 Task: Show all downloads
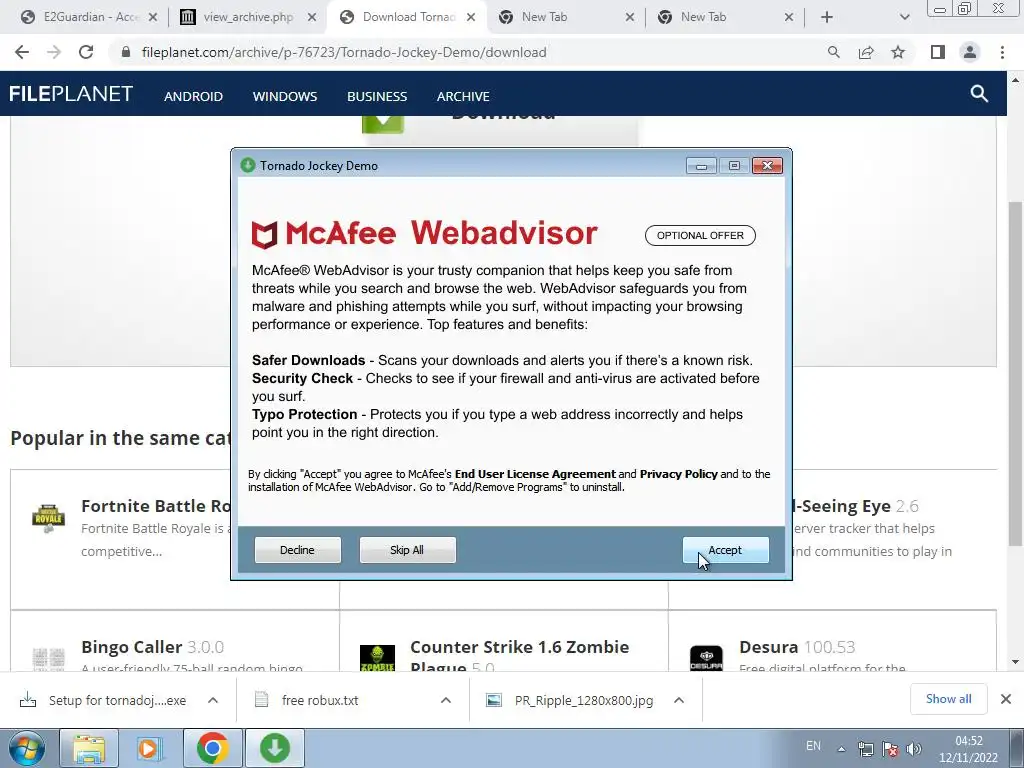pos(948,699)
